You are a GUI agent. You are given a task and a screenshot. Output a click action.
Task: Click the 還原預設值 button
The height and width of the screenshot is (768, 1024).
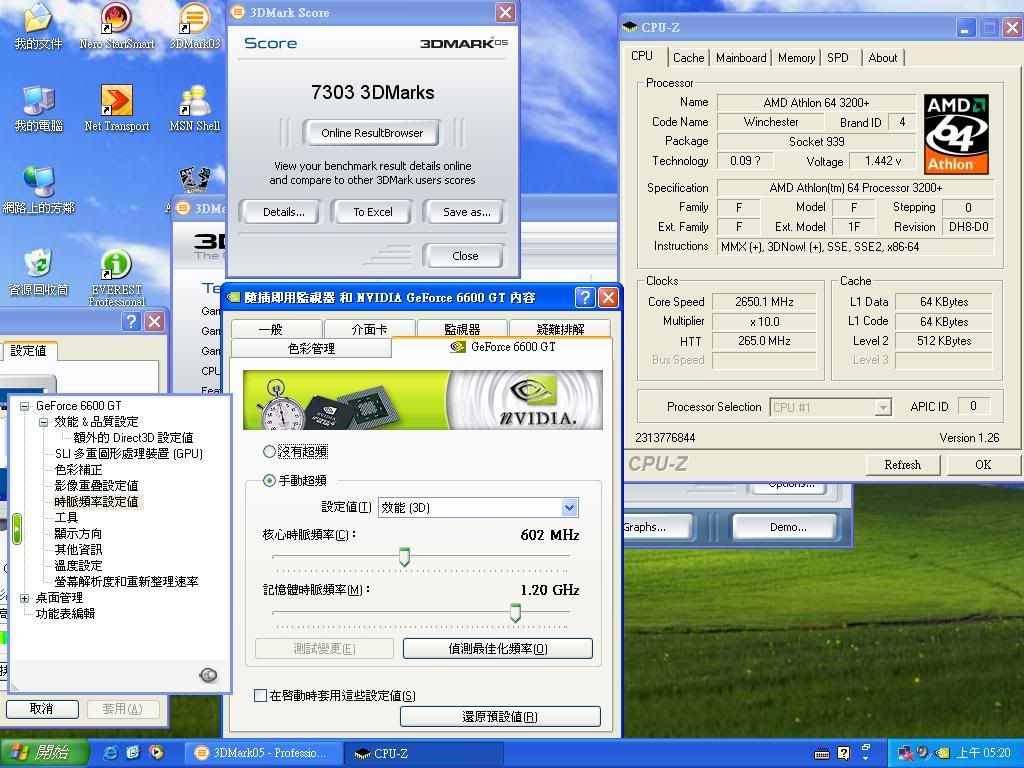(500, 716)
